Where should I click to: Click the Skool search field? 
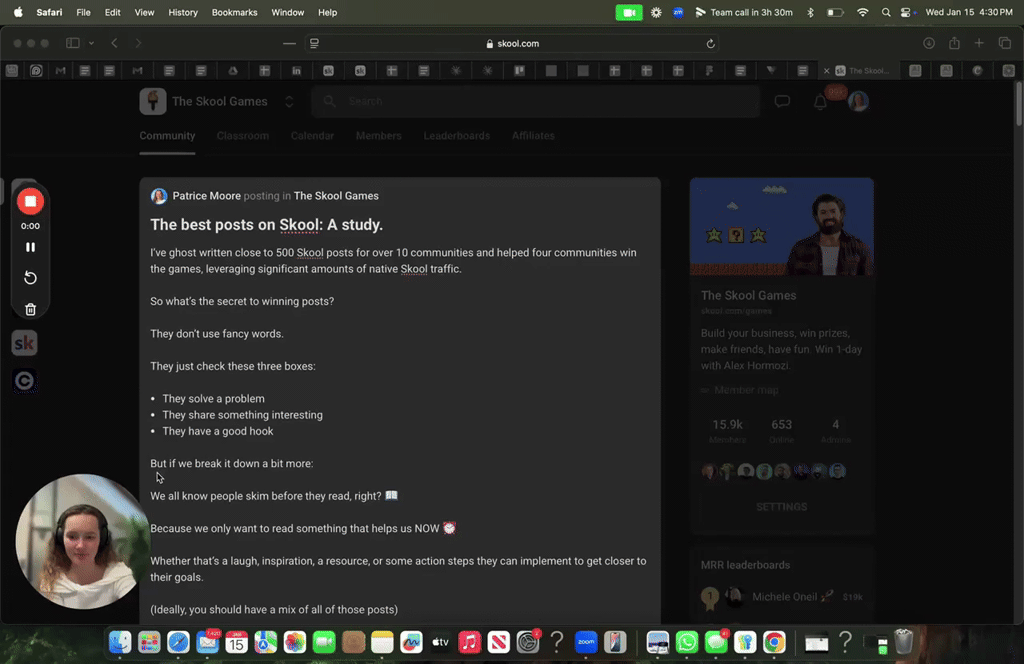coord(536,101)
